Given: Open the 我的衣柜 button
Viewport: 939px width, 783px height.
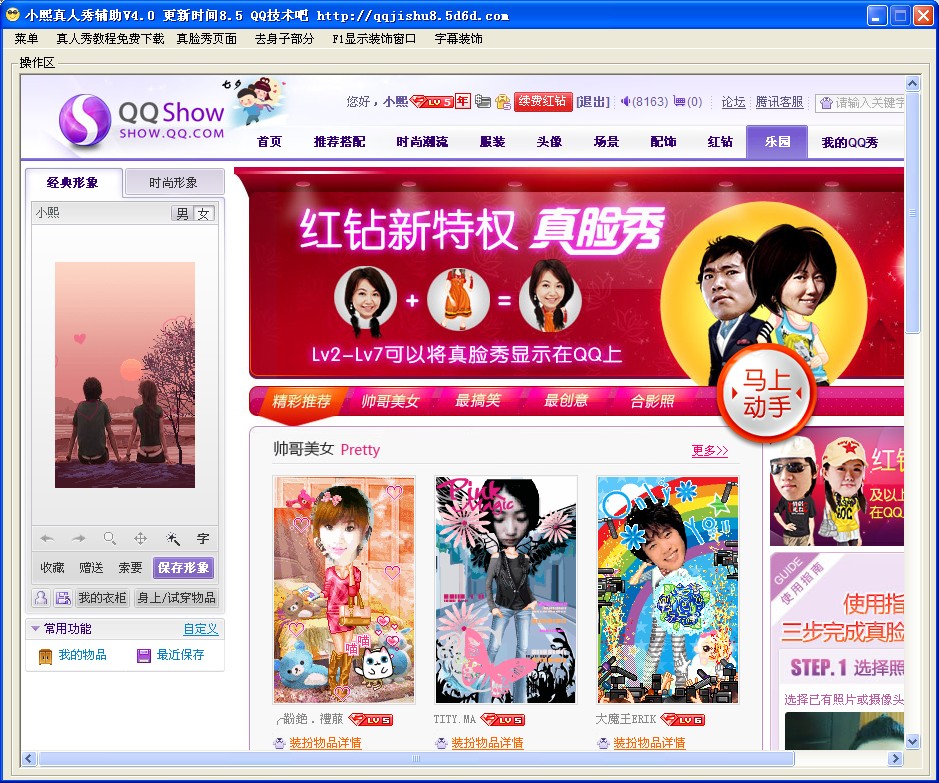Looking at the screenshot, I should (102, 597).
